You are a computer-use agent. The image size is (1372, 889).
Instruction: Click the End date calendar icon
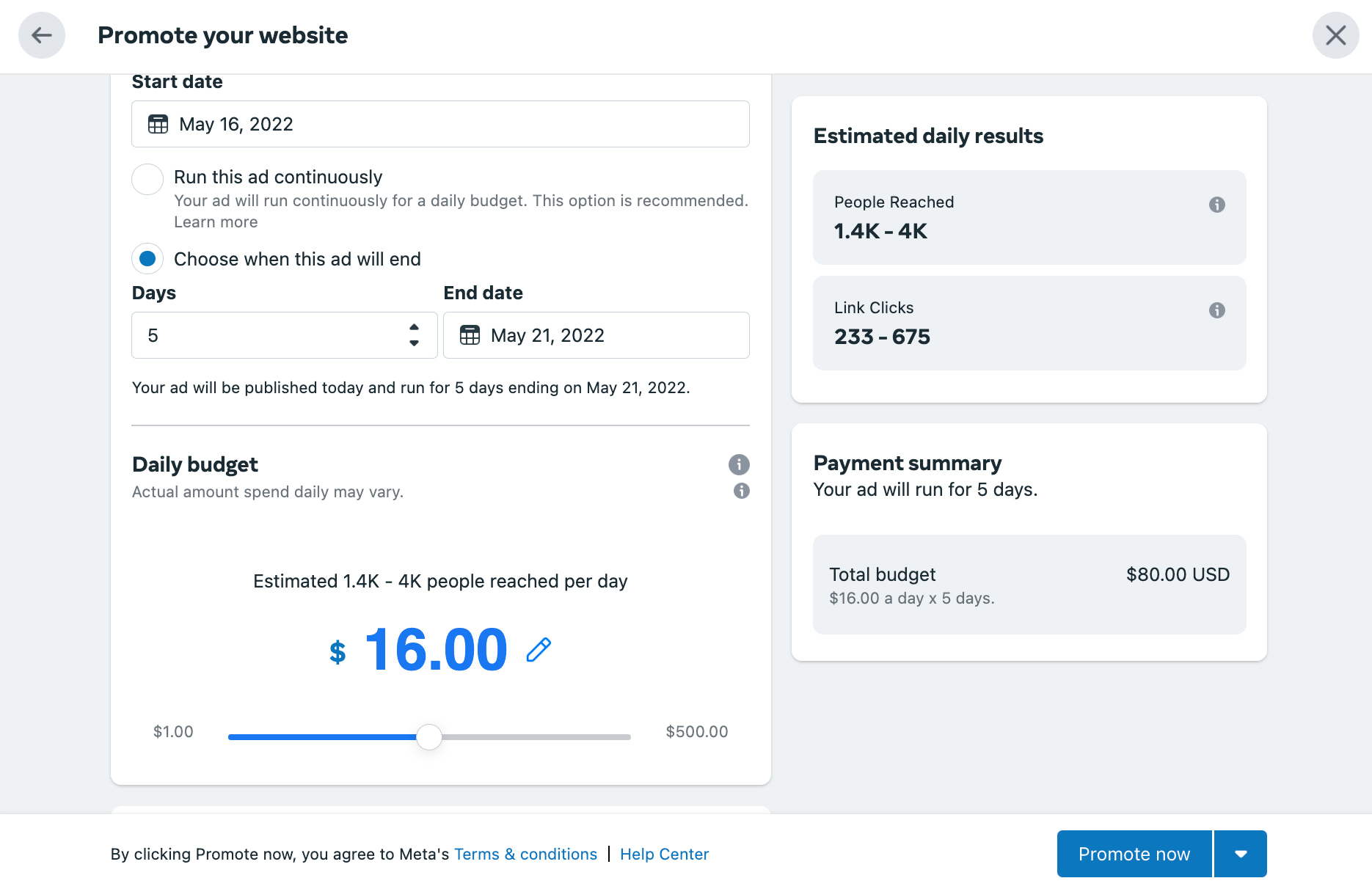pos(470,335)
